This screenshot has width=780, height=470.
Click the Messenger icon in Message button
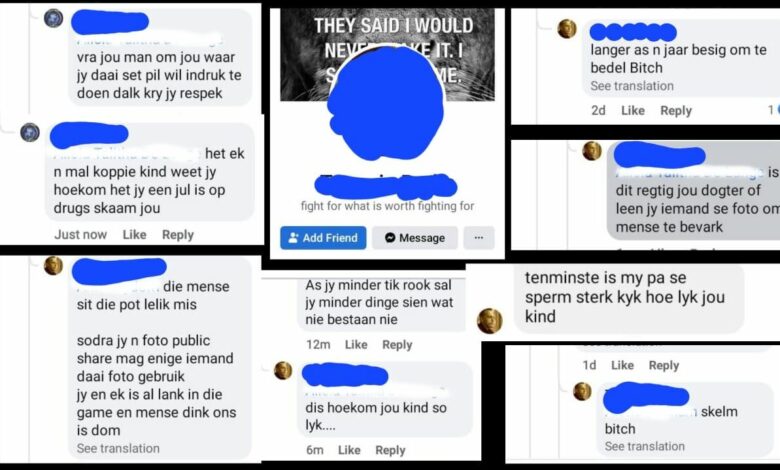tap(390, 238)
